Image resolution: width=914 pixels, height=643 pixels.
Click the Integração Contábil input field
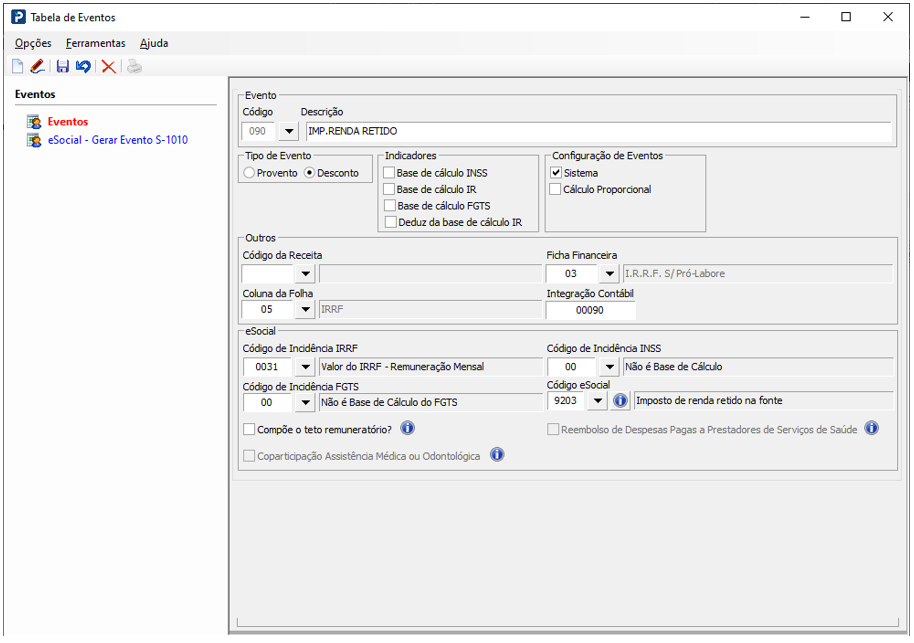click(590, 311)
